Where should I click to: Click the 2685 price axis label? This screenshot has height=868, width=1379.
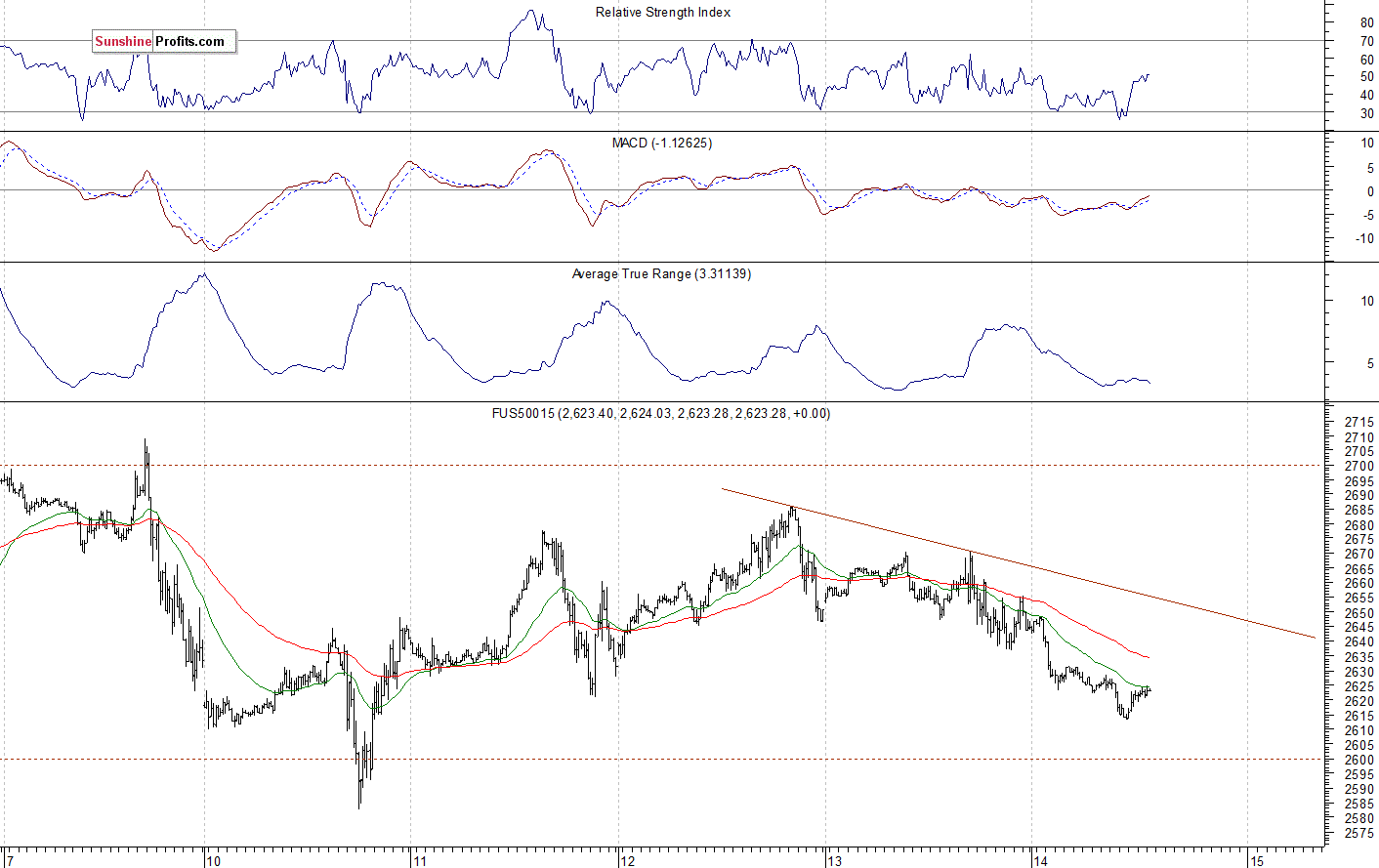click(1359, 511)
